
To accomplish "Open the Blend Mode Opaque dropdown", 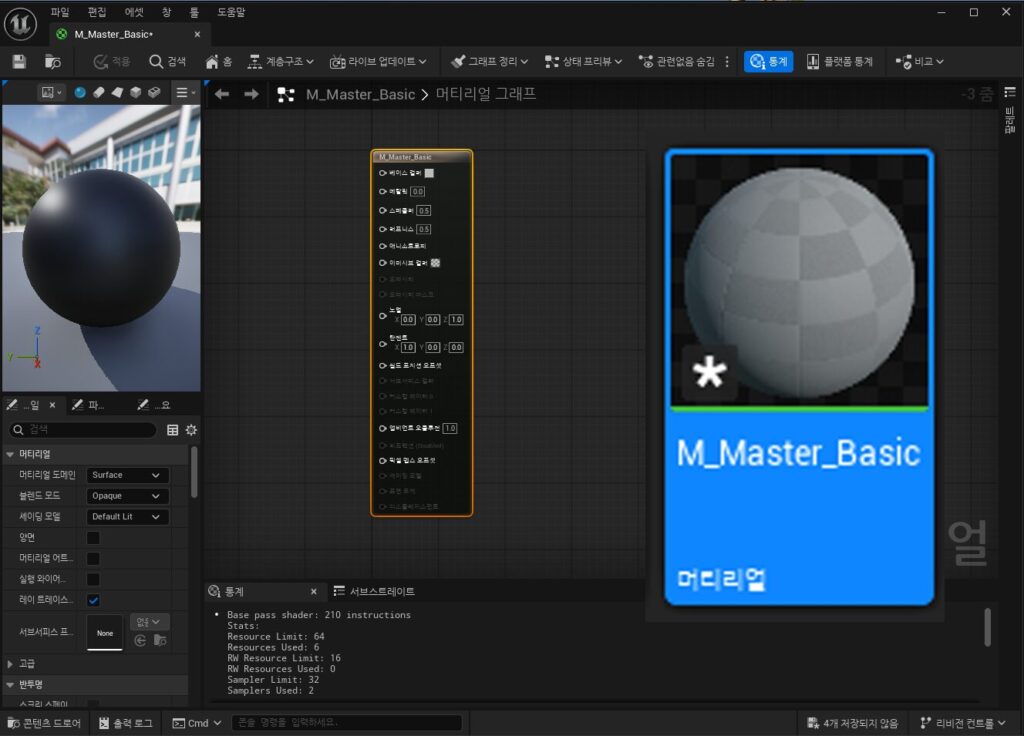I will pos(126,496).
